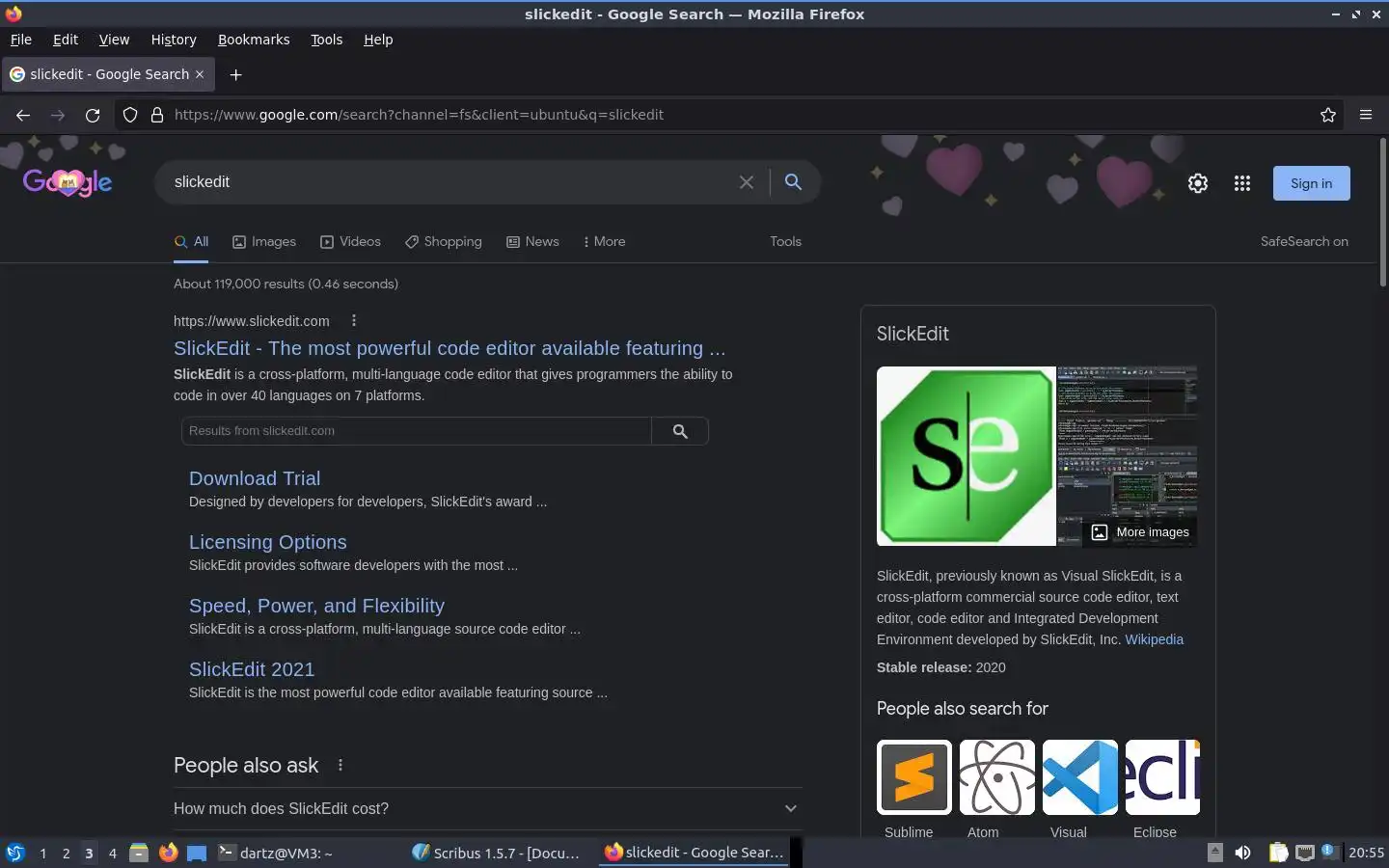Screen dimensions: 1389x868
Task: Switch to the News results tab
Action: tap(532, 242)
